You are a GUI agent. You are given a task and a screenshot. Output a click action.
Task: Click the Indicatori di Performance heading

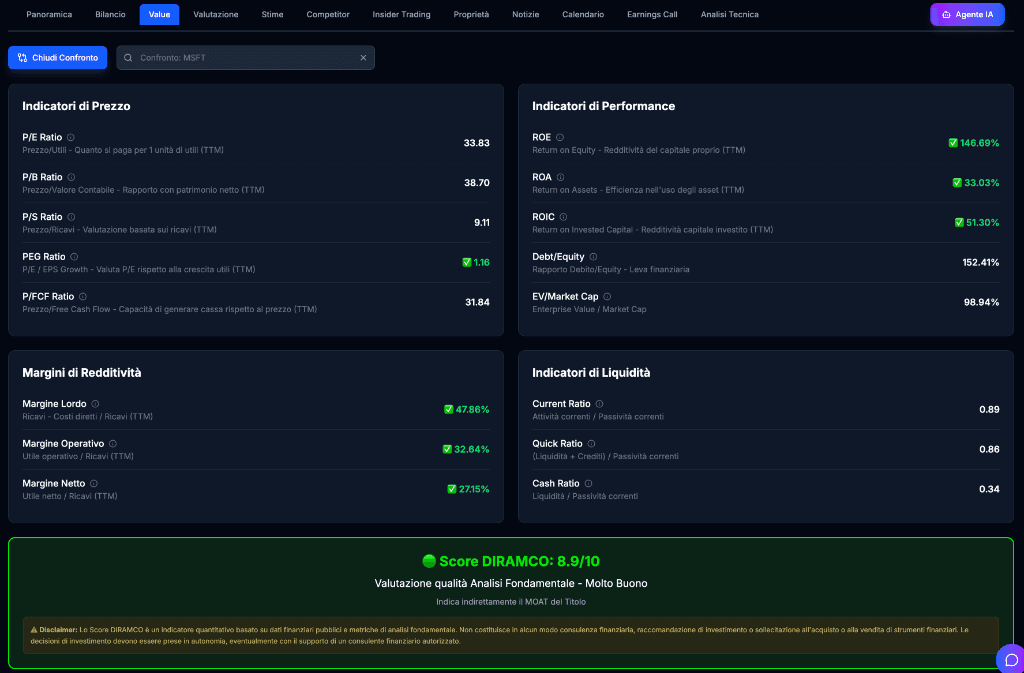(603, 106)
